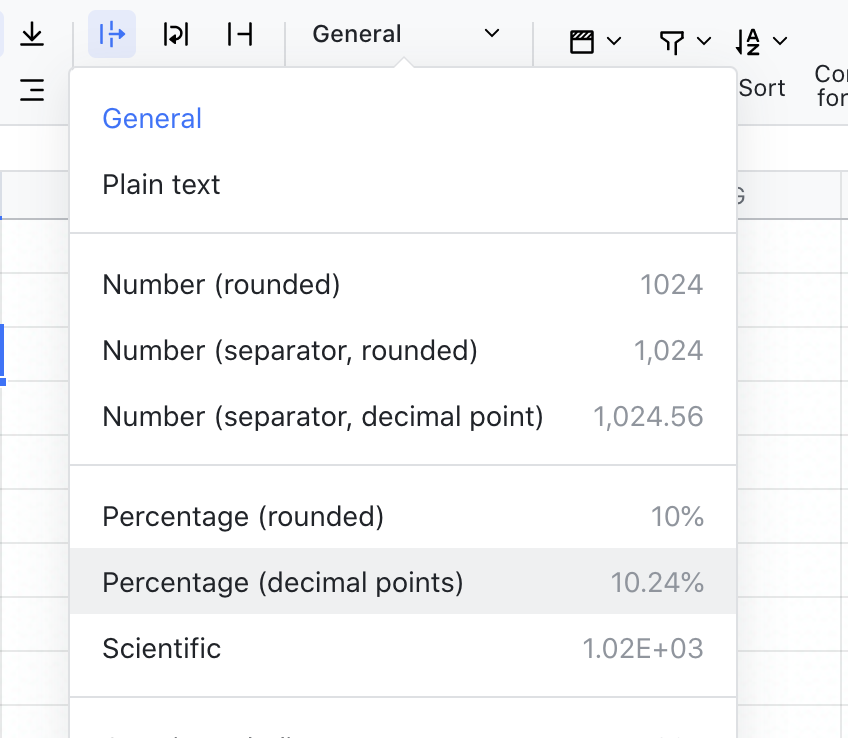The width and height of the screenshot is (848, 738).
Task: Expand the freeze panes dropdown arrow
Action: (614, 41)
